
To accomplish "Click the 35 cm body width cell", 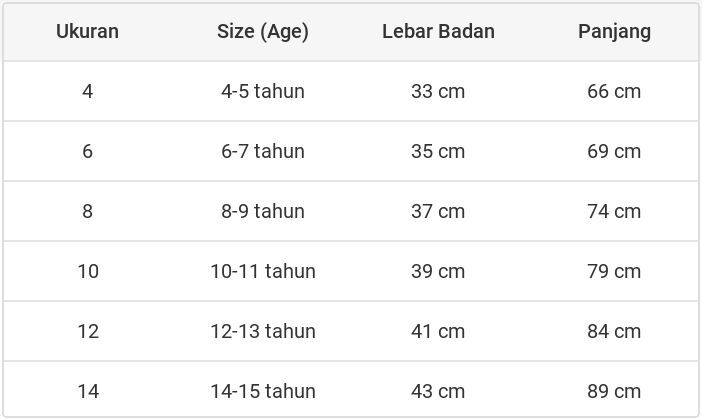I will tap(438, 151).
